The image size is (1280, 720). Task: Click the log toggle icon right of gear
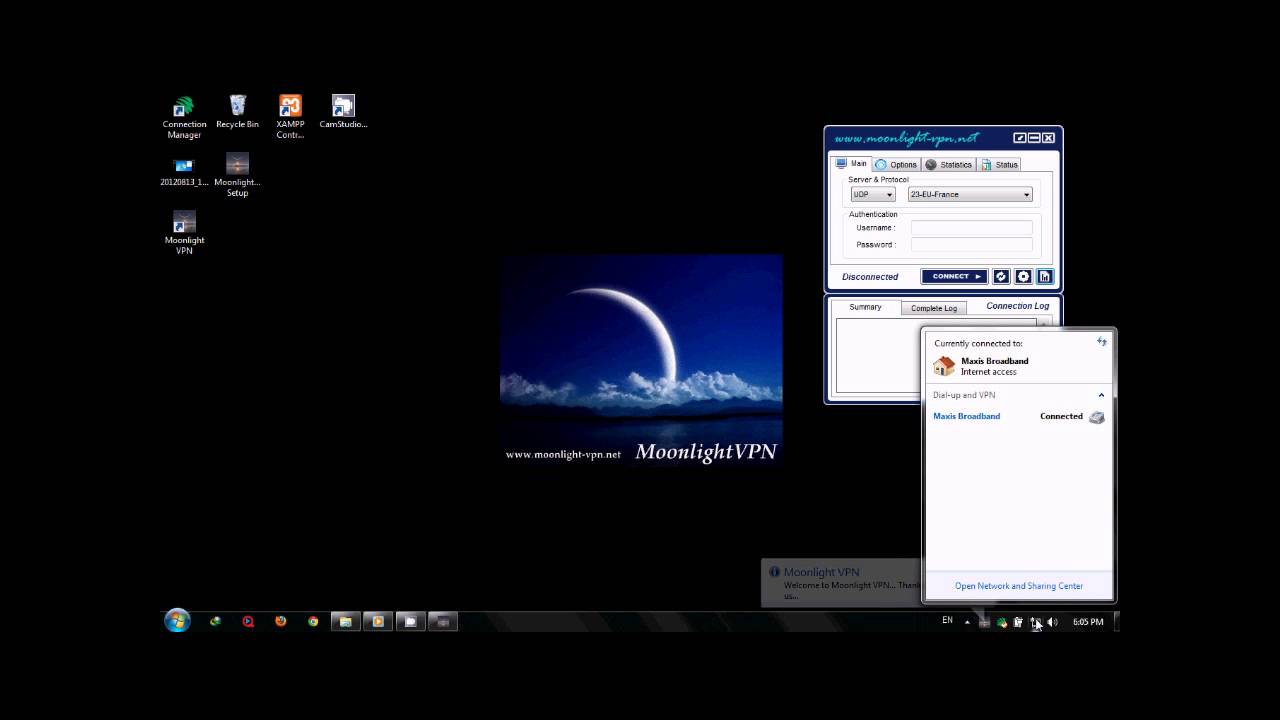coord(1045,277)
